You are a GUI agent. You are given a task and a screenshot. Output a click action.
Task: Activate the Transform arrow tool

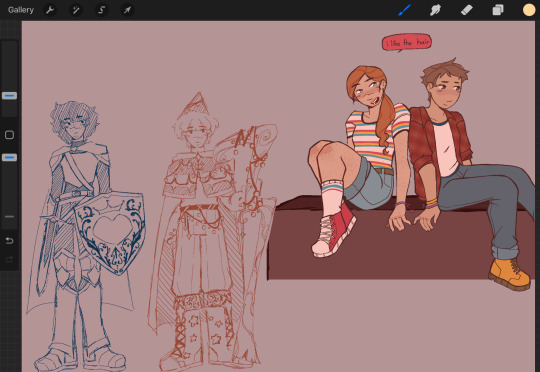pyautogui.click(x=127, y=10)
